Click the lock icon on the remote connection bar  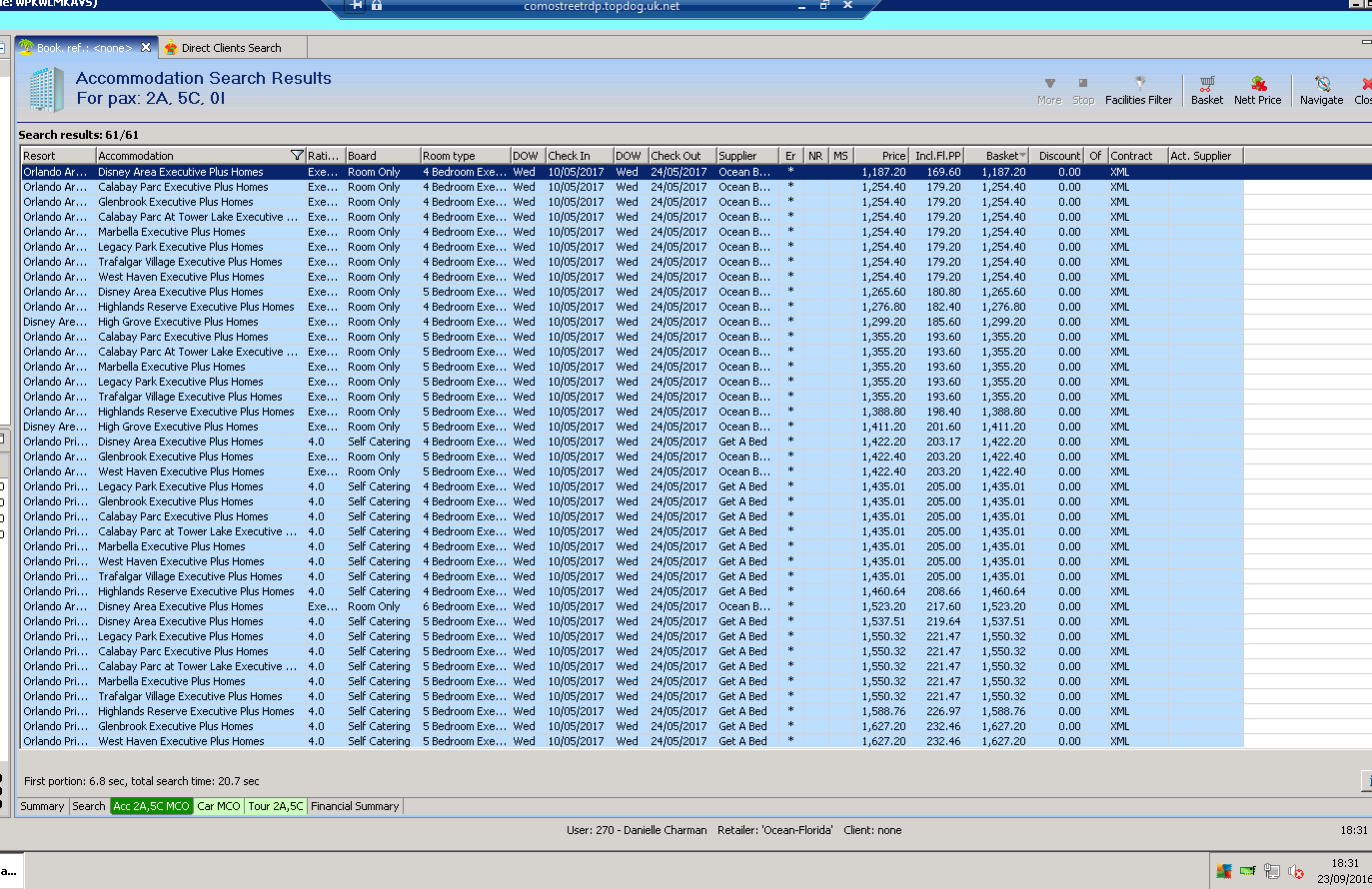(377, 5)
